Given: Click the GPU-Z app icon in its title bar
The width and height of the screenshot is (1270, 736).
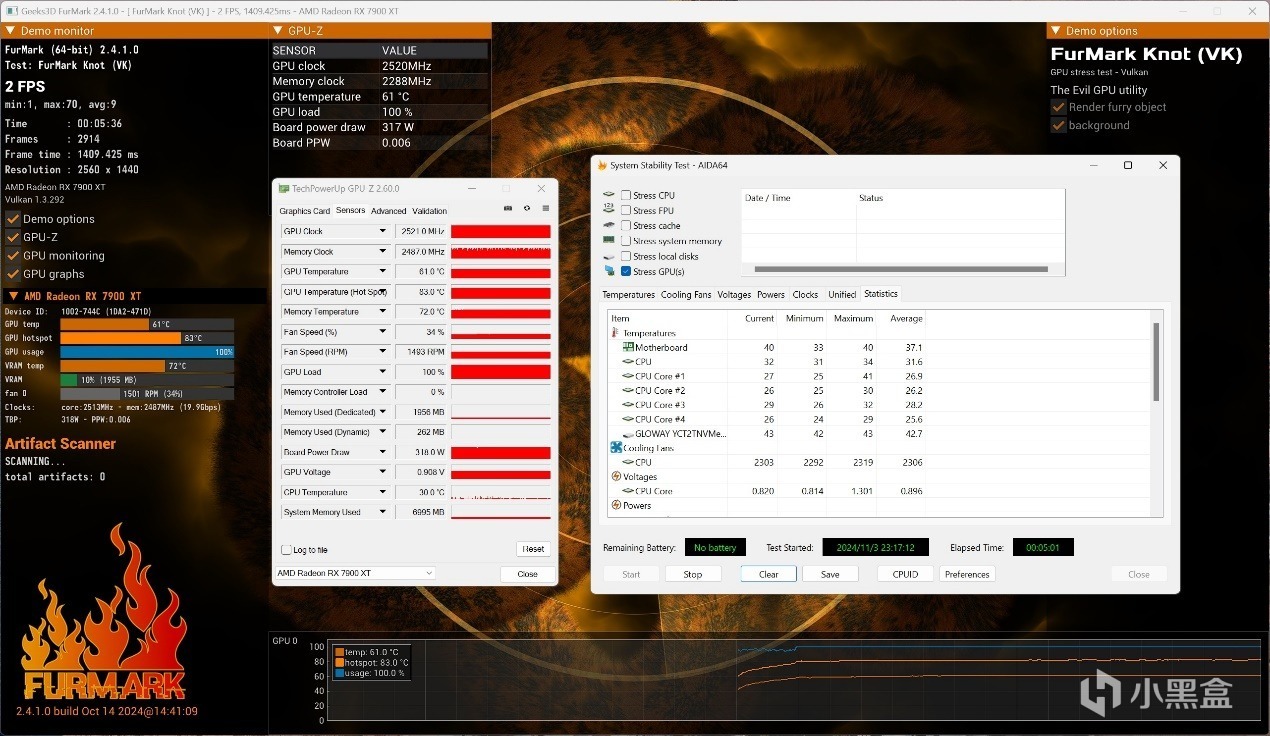Looking at the screenshot, I should tap(284, 188).
